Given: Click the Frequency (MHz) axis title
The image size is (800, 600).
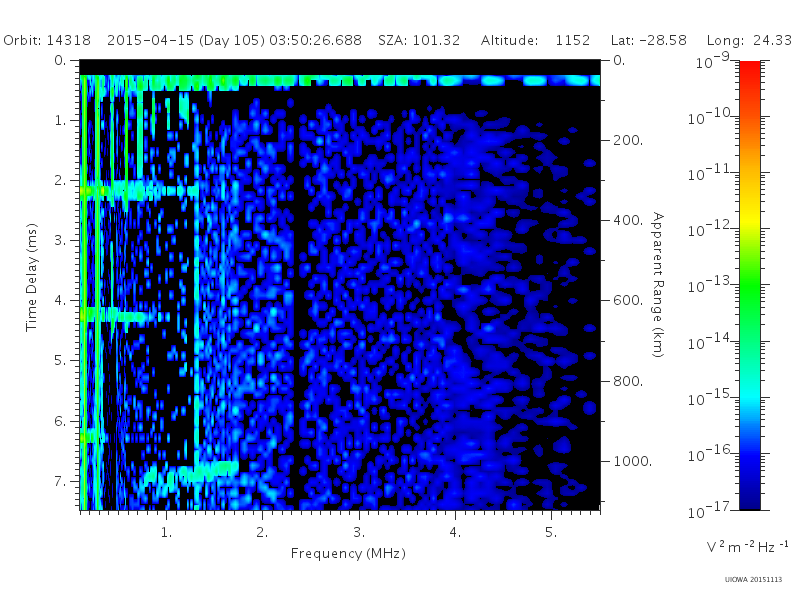Looking at the screenshot, I should pos(348,554).
